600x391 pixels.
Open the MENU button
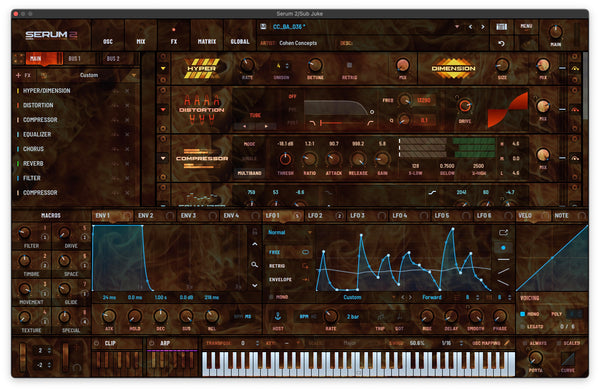pos(526,26)
